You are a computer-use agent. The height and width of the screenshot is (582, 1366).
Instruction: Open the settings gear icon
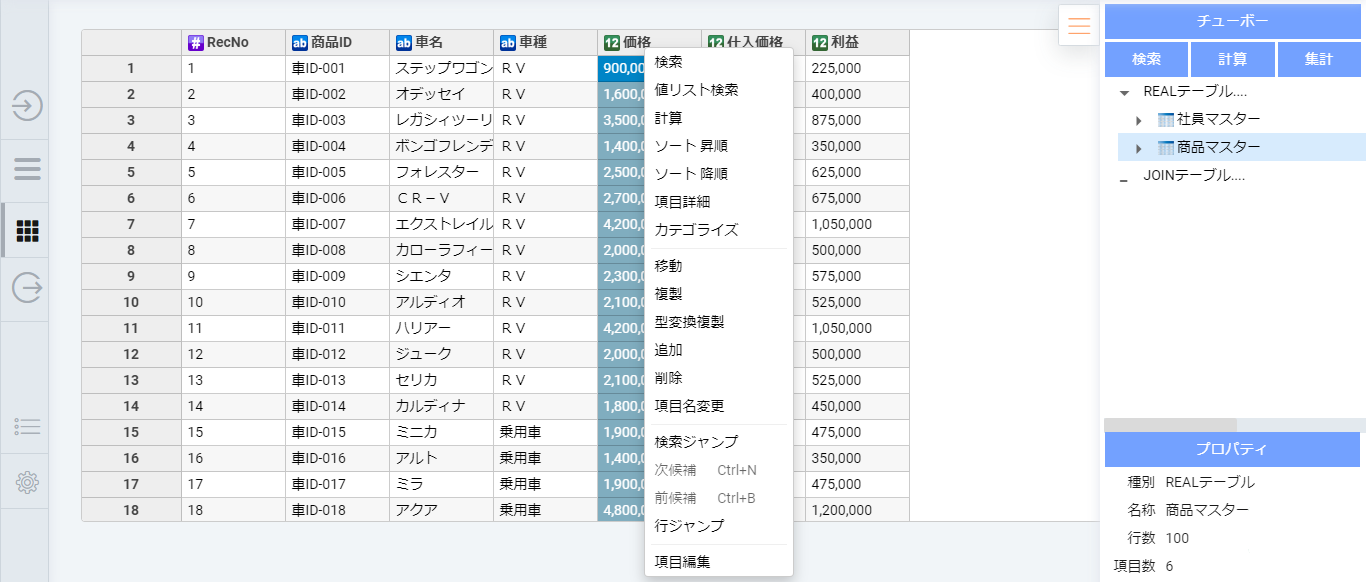coord(25,481)
